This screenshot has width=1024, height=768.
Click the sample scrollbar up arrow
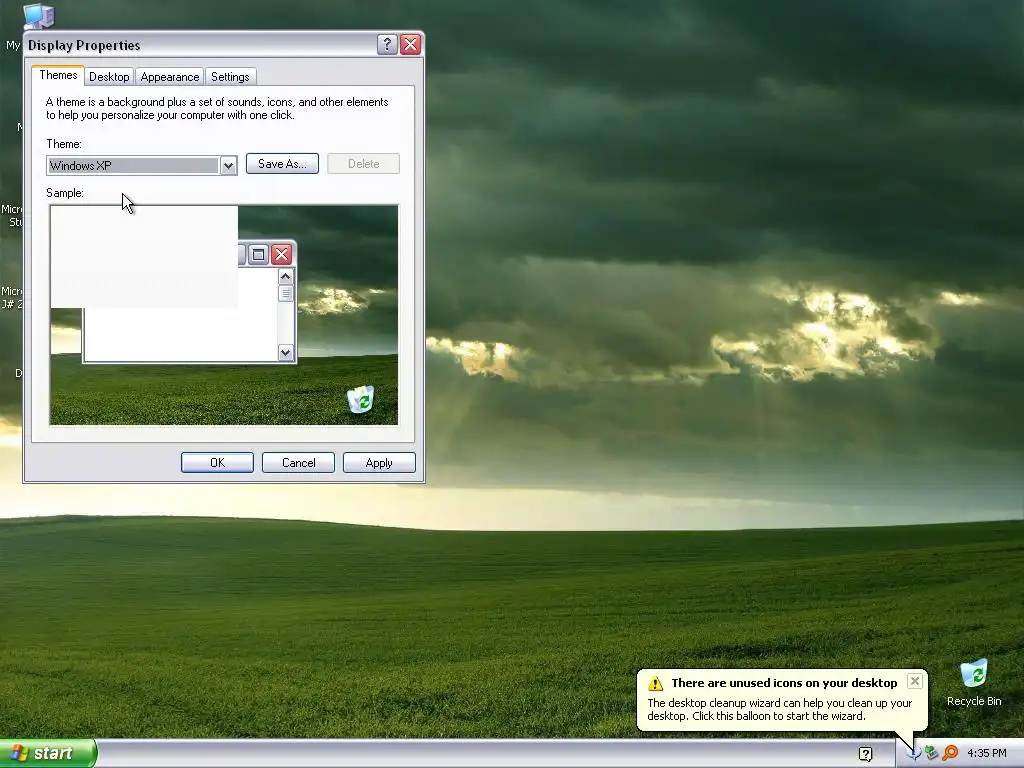(x=285, y=277)
